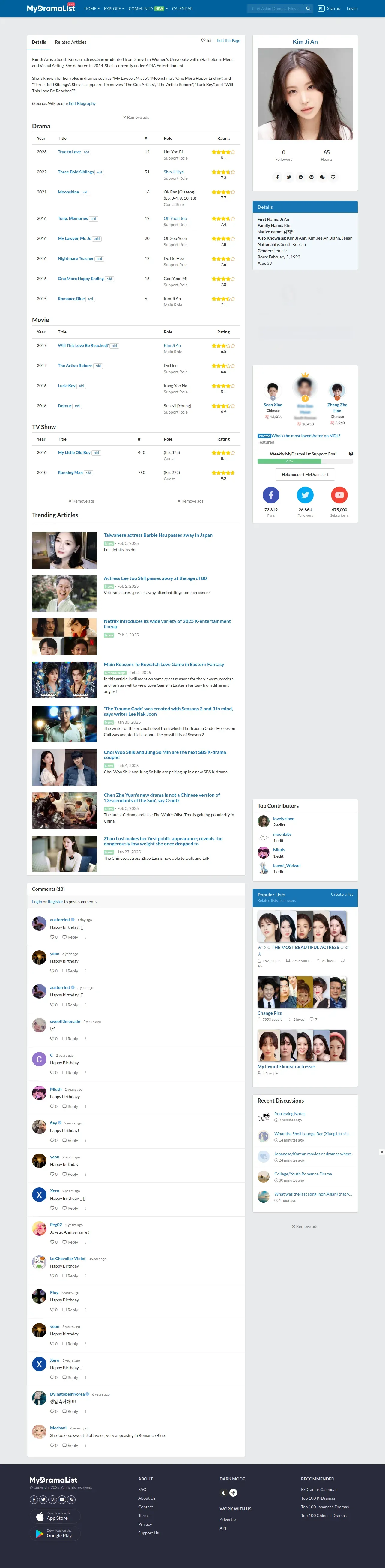The height and width of the screenshot is (1568, 385).
Task: Open Kim Ji An's profile photo
Action: [305, 94]
